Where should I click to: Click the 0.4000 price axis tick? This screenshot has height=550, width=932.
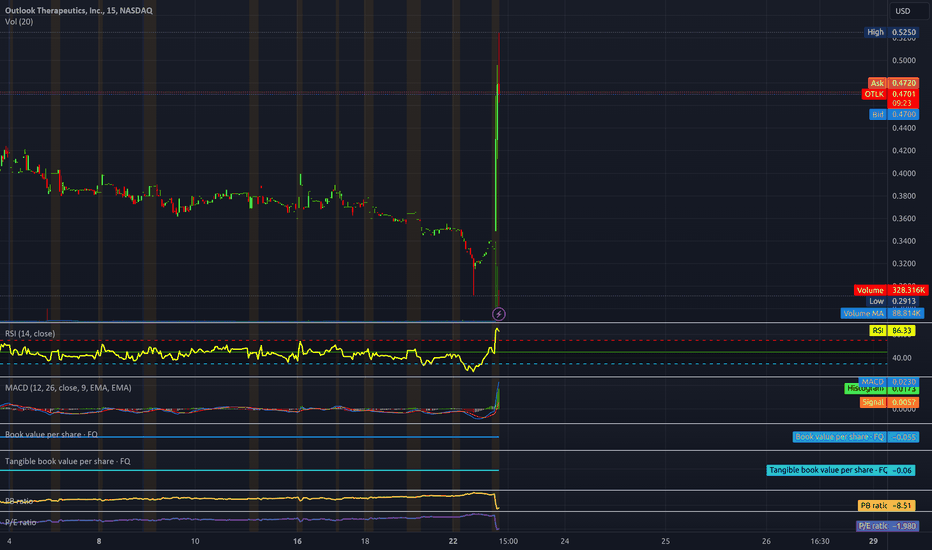(x=903, y=174)
